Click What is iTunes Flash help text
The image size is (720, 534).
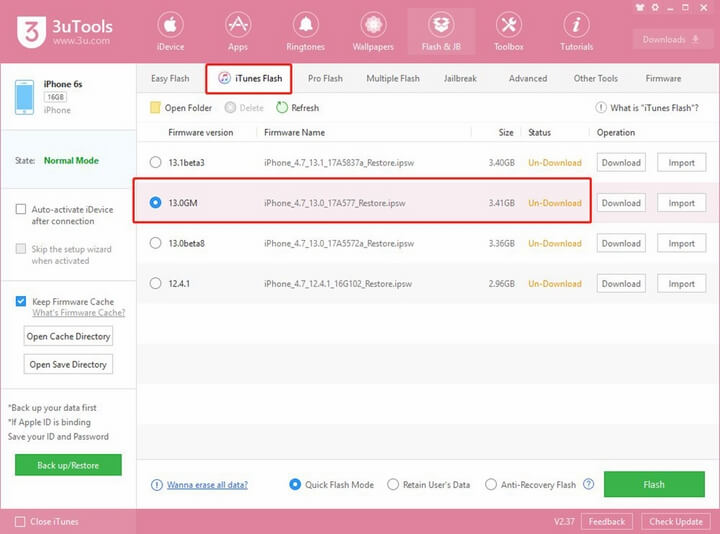click(654, 108)
